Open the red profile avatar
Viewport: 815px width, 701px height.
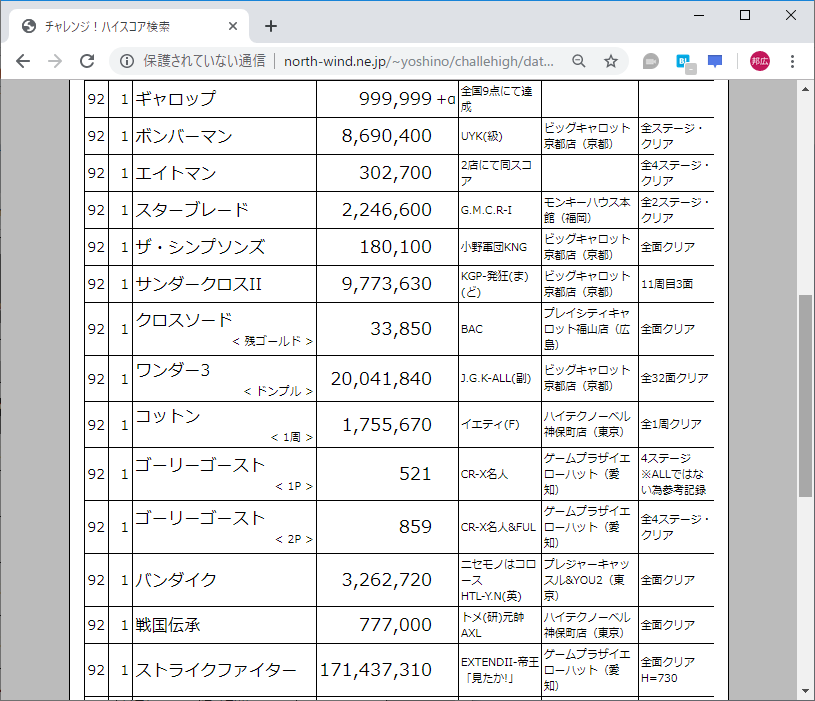click(x=759, y=61)
